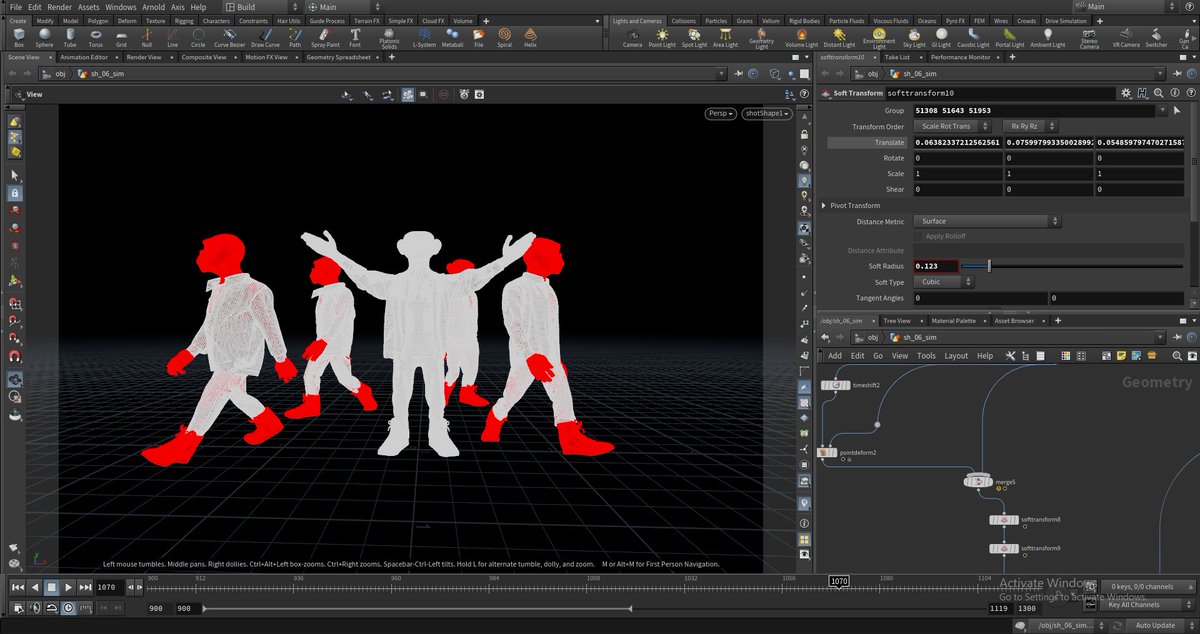The width and height of the screenshot is (1200, 634).
Task: Open the Pyro FX shelf tab
Action: 957,20
